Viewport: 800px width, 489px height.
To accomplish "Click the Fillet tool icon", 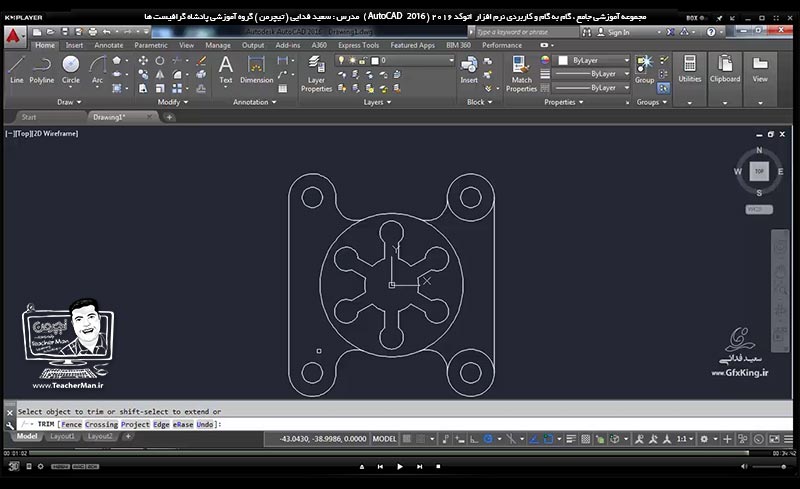I will [x=177, y=75].
